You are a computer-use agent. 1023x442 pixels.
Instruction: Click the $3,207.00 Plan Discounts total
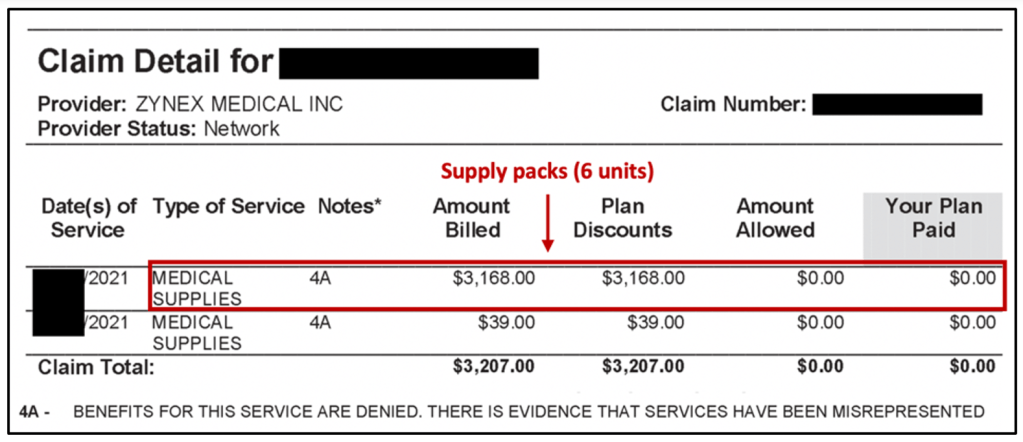pos(643,368)
